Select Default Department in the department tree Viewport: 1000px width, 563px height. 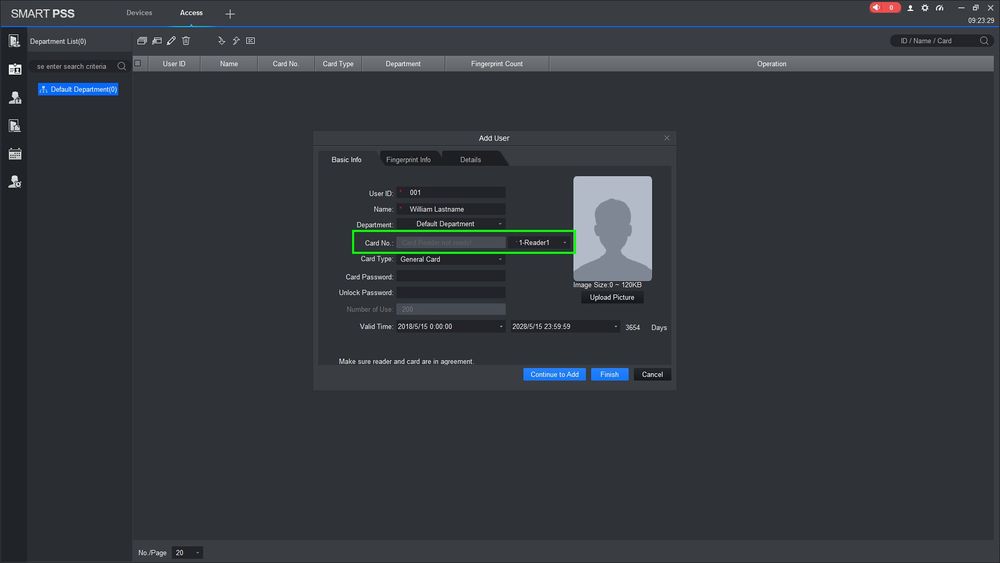[79, 90]
